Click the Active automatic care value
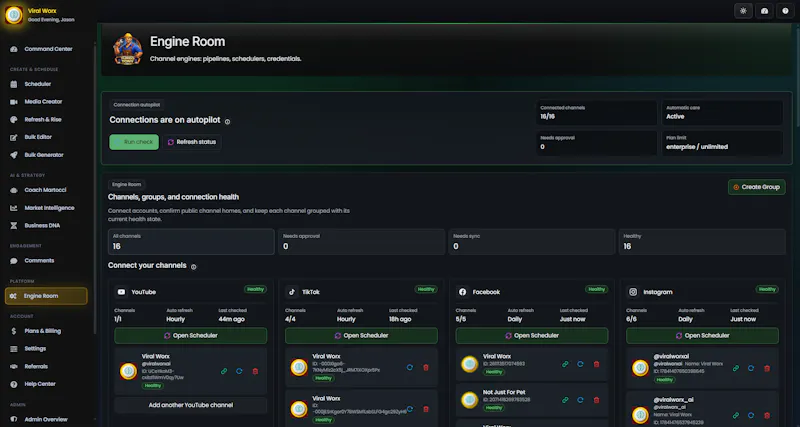800x427 pixels. [676, 116]
